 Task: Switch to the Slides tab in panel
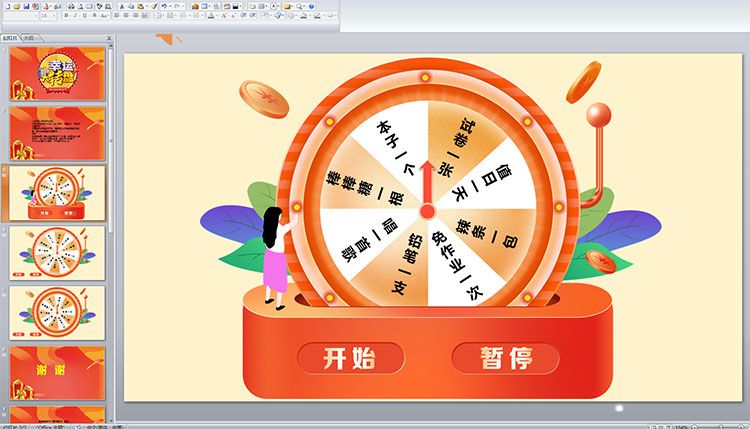pos(10,38)
